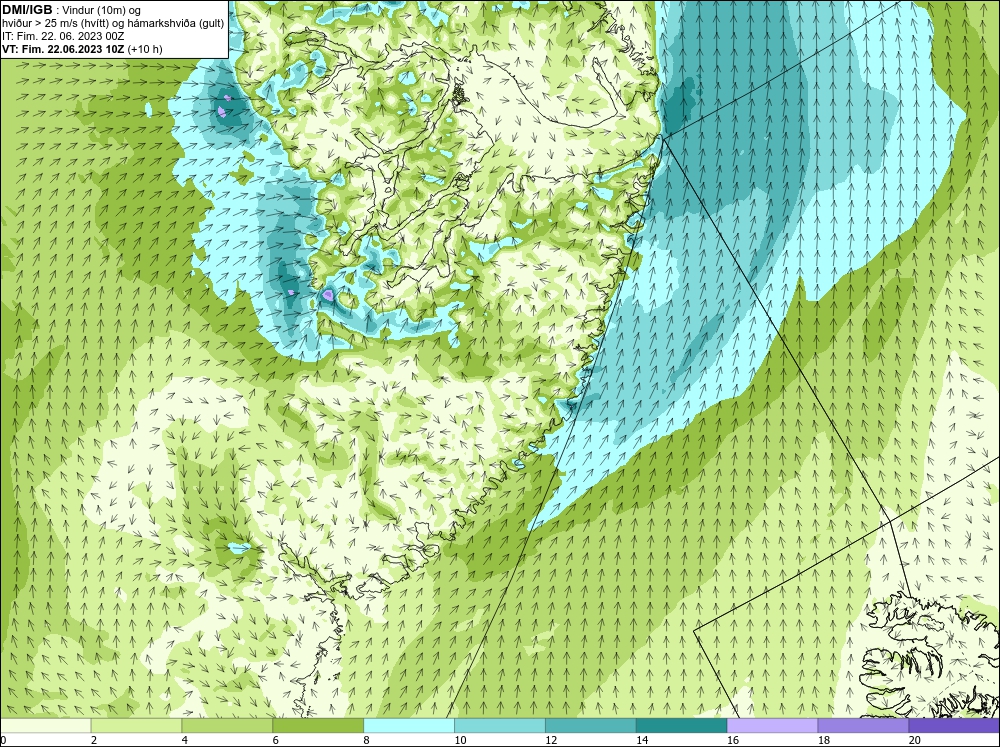This screenshot has width=1000, height=747.
Task: Click the 18–20 m/s medium purple legend swatch
Action: point(863,725)
